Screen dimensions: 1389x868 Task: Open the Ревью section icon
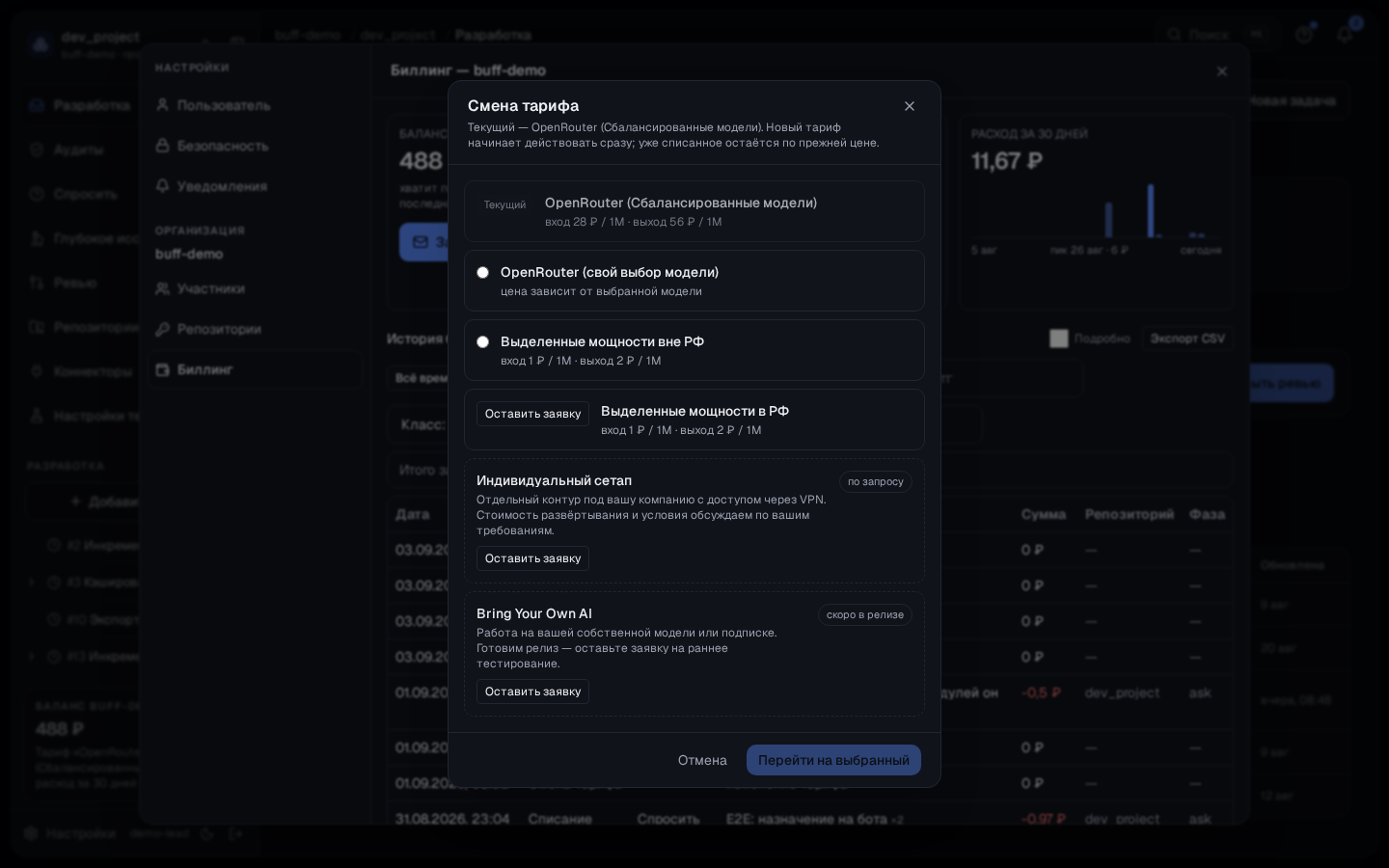click(37, 283)
